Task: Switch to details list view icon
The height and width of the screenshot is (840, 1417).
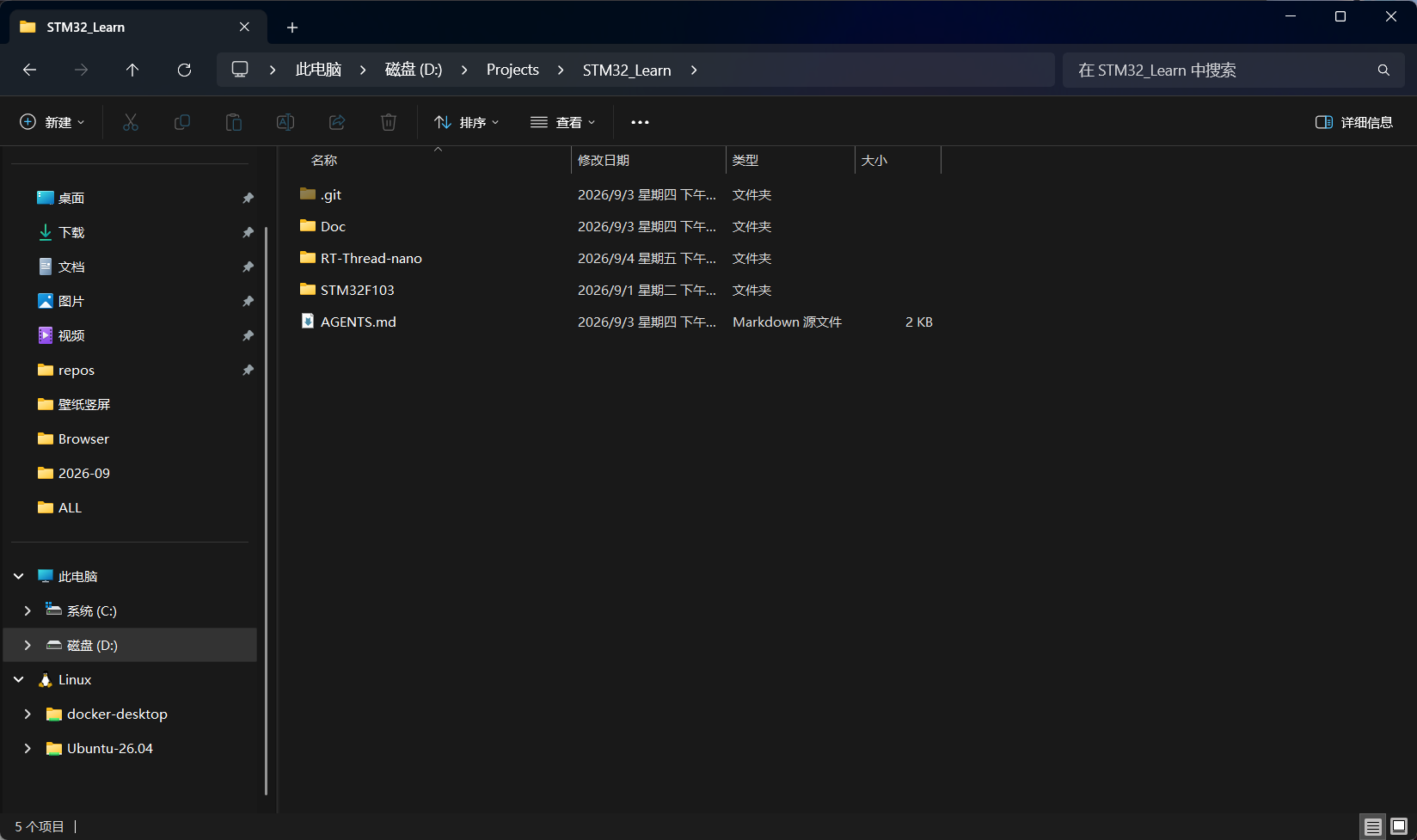Action: click(1373, 826)
